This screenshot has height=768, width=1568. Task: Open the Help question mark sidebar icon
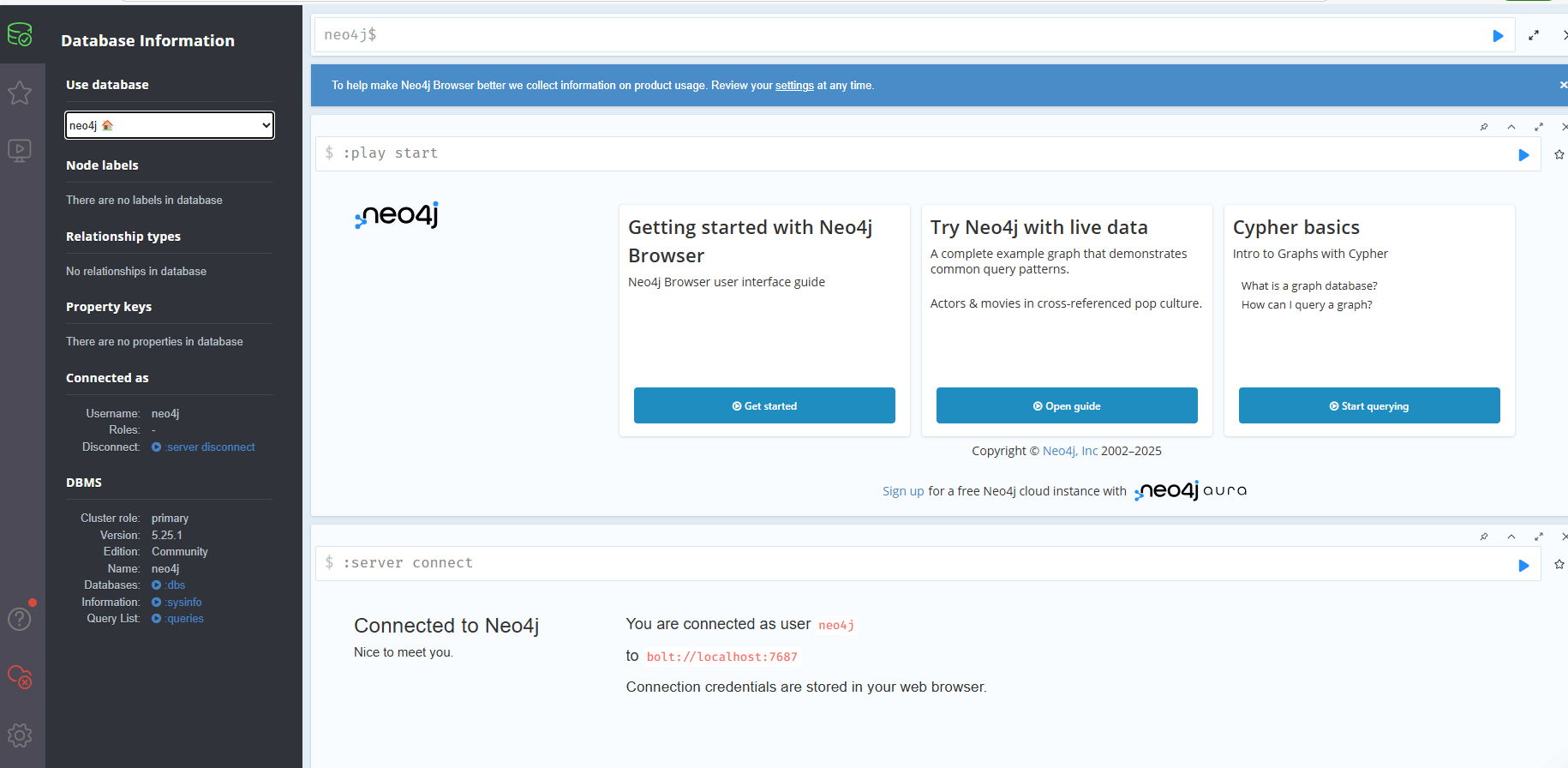pos(20,619)
